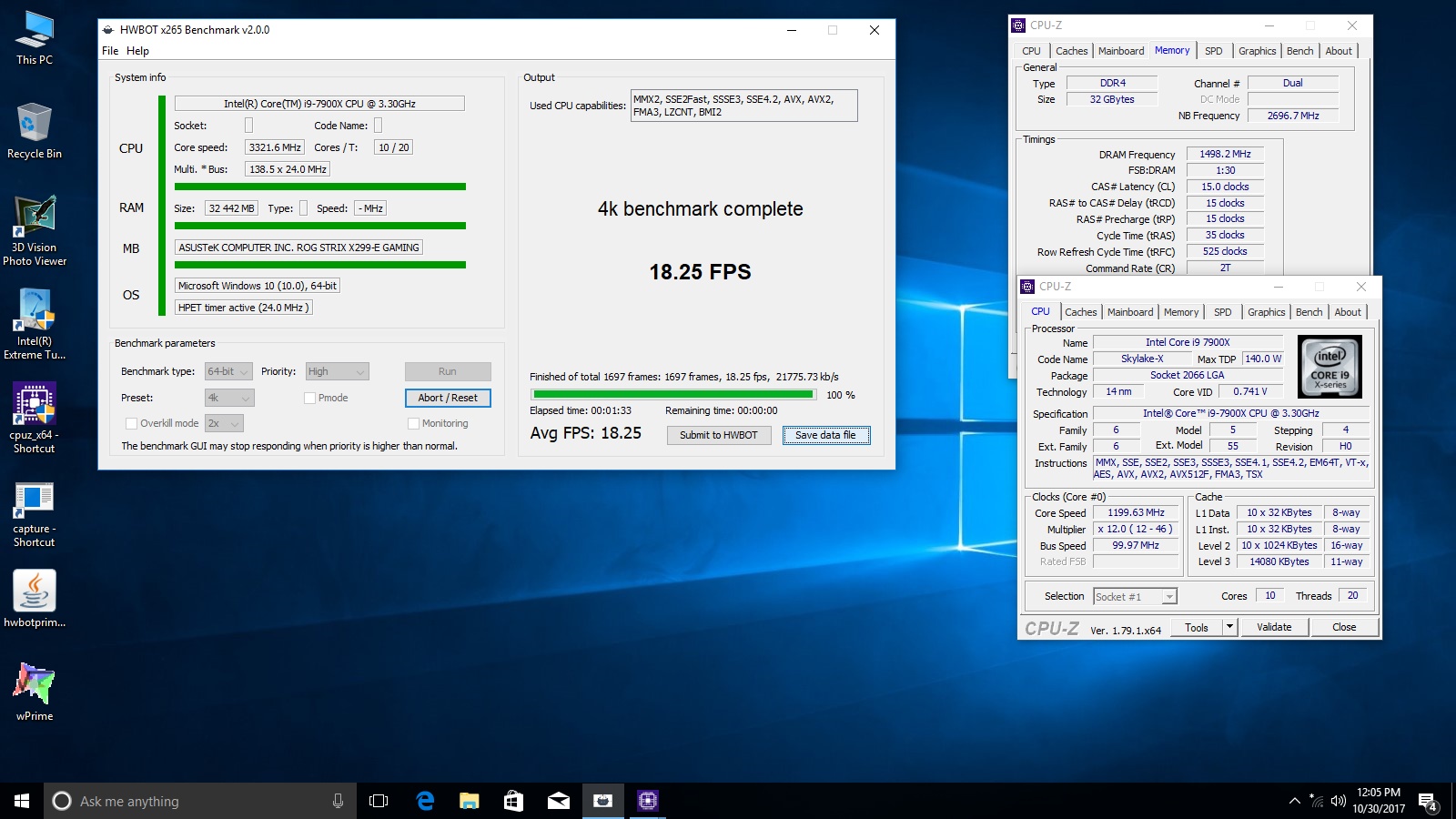
Task: Click the Validate button in CPU-Z
Action: click(x=1274, y=627)
